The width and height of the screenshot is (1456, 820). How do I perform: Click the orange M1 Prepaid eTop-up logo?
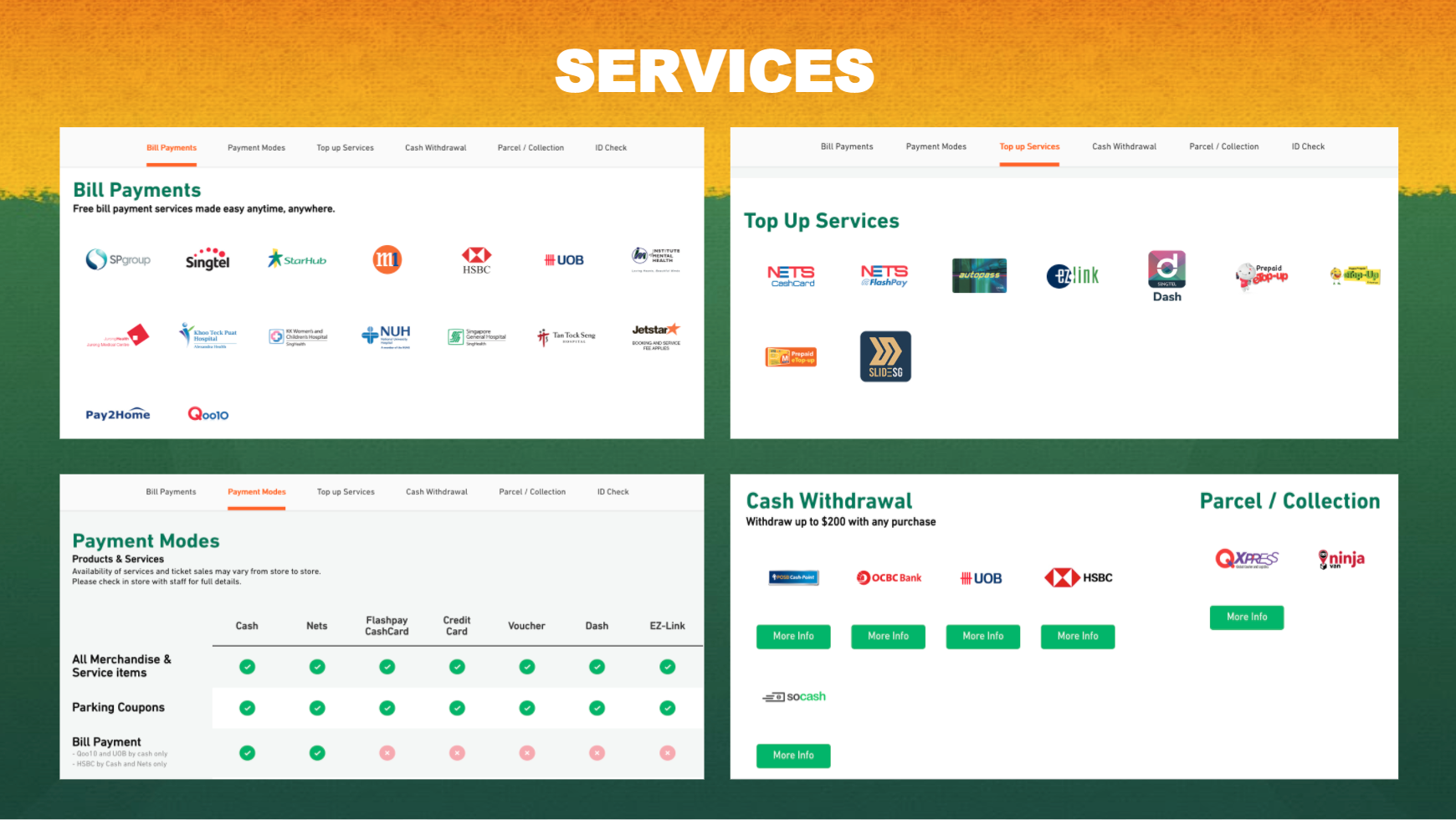791,356
